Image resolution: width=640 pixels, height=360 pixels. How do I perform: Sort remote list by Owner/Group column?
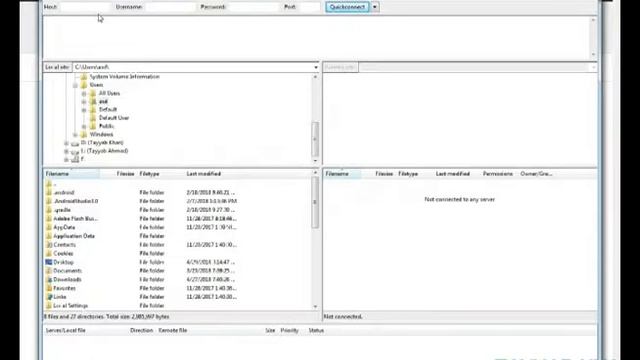[x=536, y=174]
